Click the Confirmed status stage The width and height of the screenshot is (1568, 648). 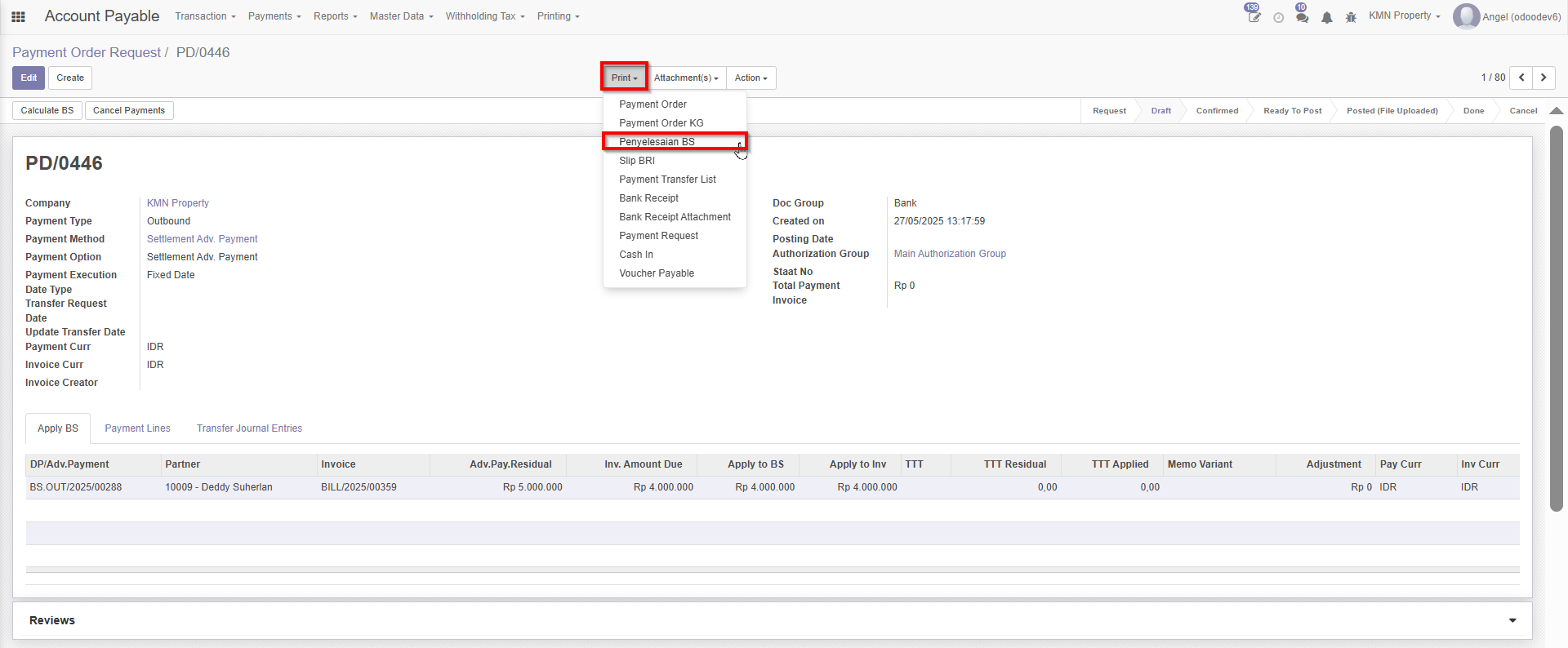[1217, 111]
